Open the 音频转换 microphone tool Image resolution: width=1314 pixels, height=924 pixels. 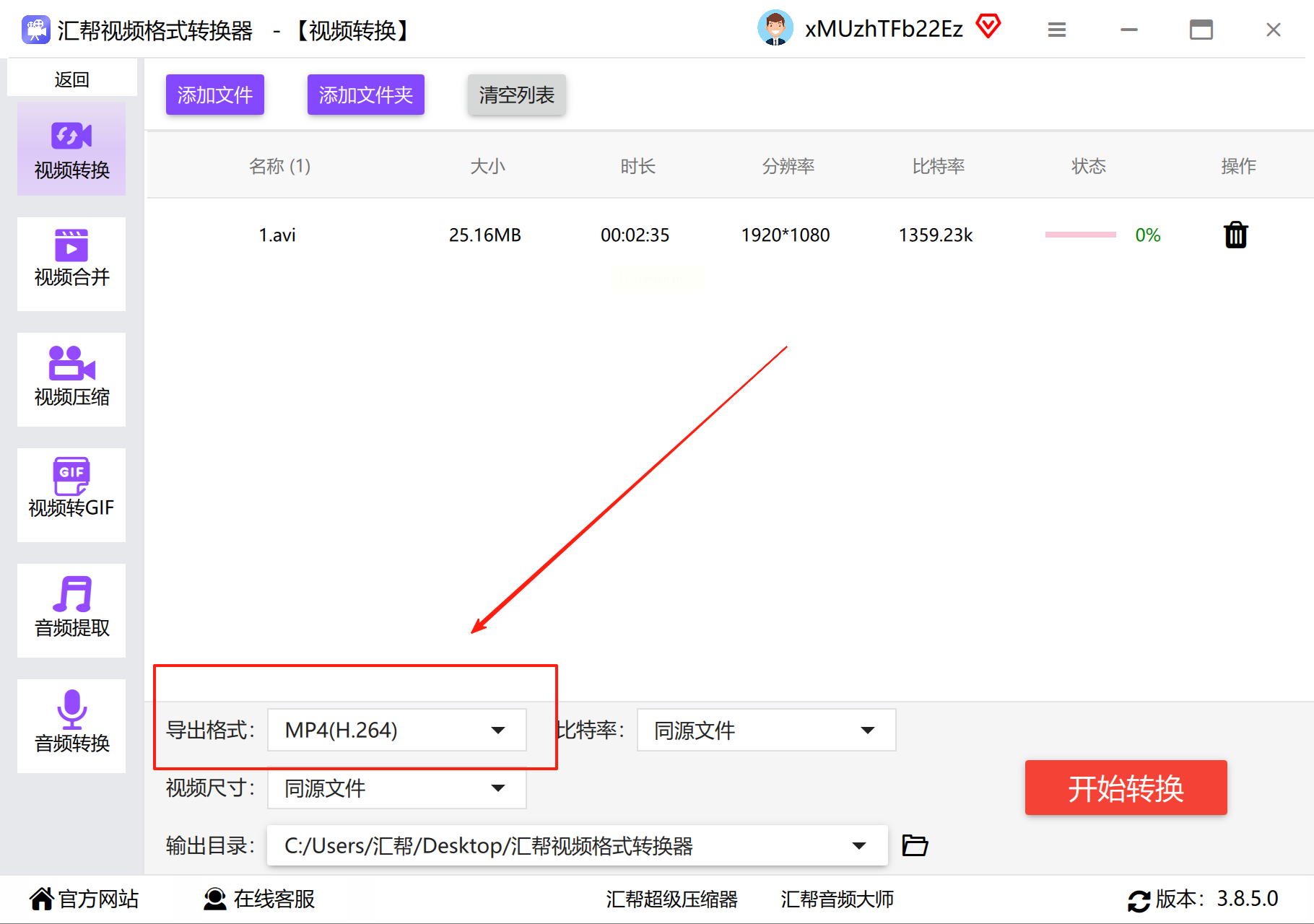pyautogui.click(x=71, y=725)
